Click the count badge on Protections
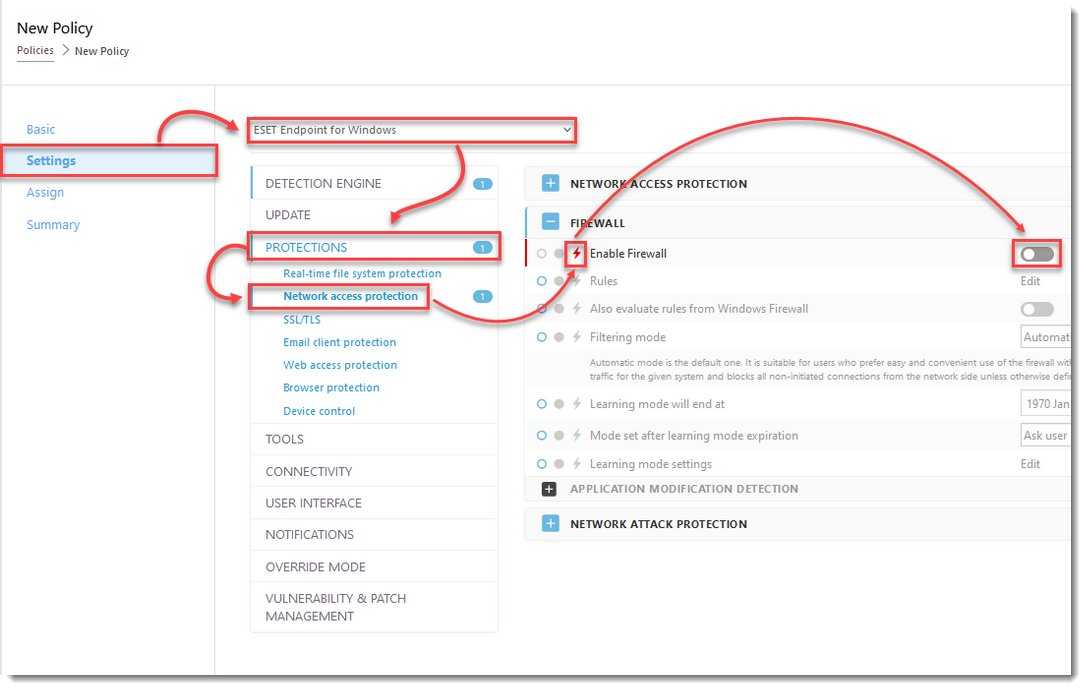The image size is (1086, 690). pos(482,247)
